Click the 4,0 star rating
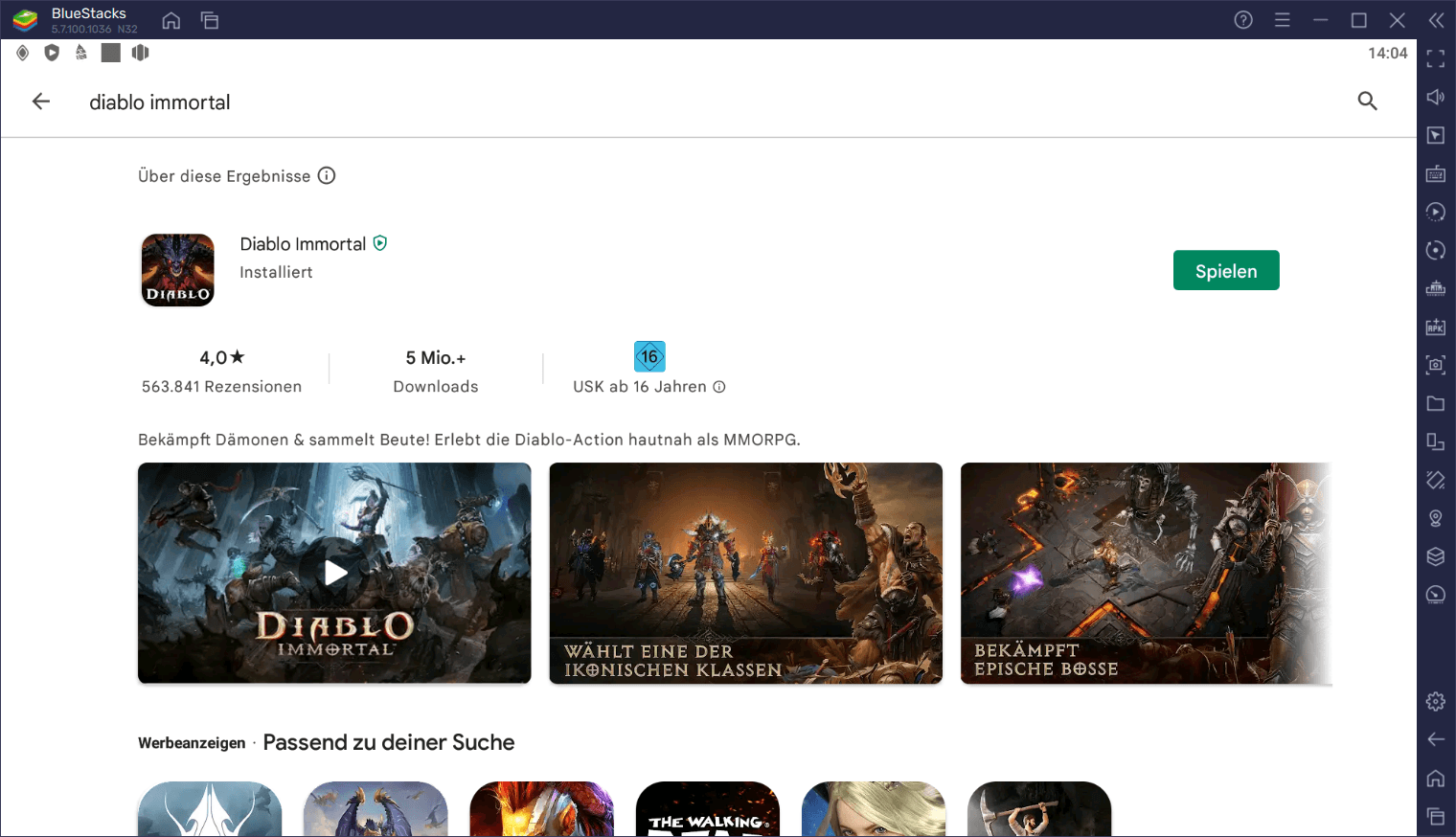 click(222, 357)
